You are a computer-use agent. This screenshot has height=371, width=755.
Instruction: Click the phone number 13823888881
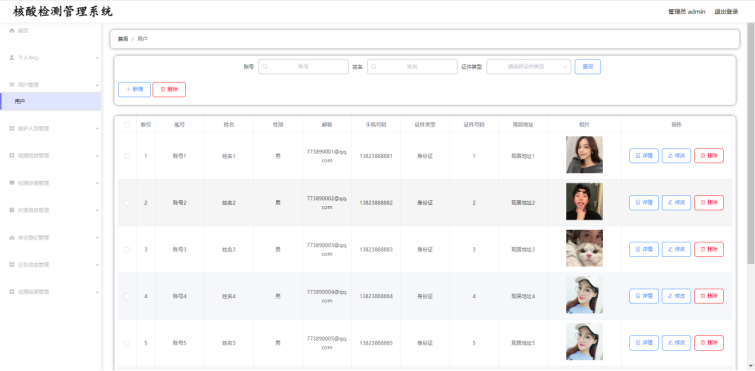(x=376, y=156)
